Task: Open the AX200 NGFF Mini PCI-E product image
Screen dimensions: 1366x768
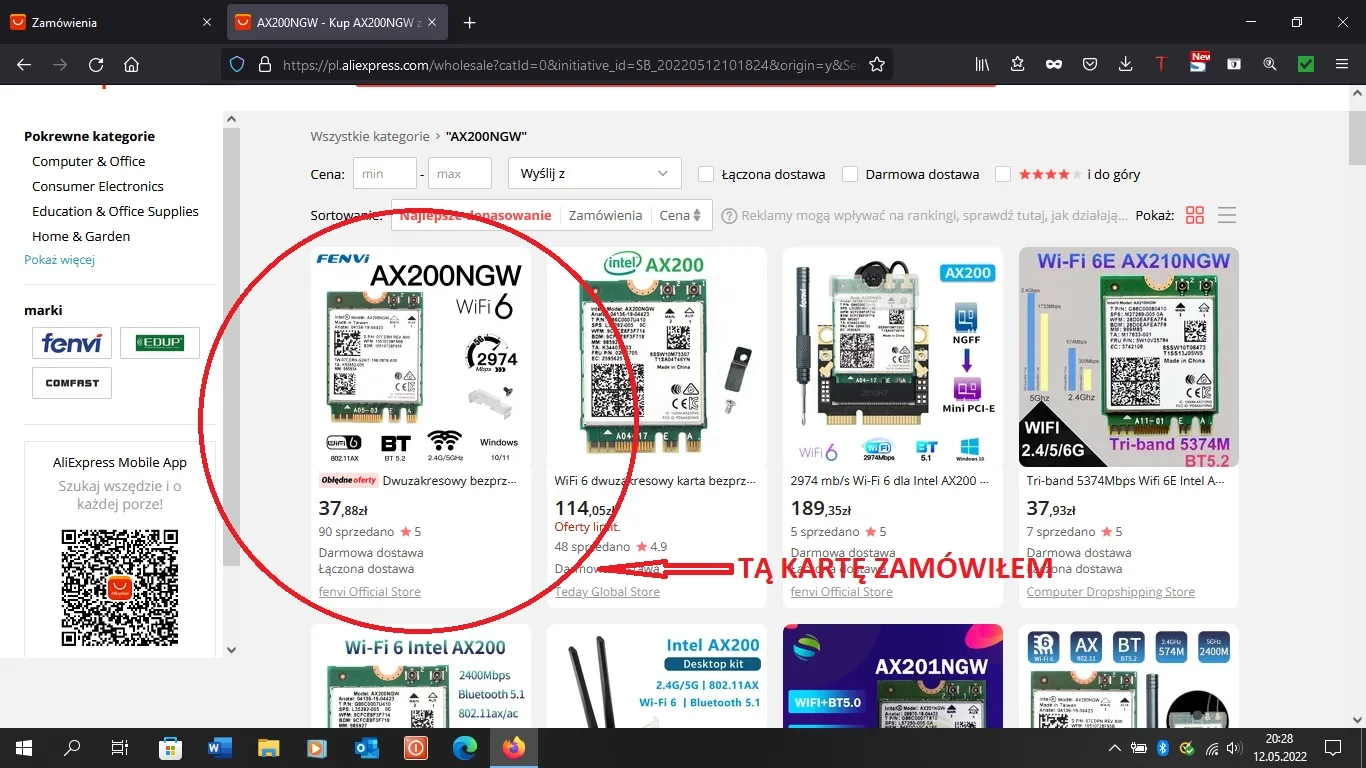Action: (893, 357)
